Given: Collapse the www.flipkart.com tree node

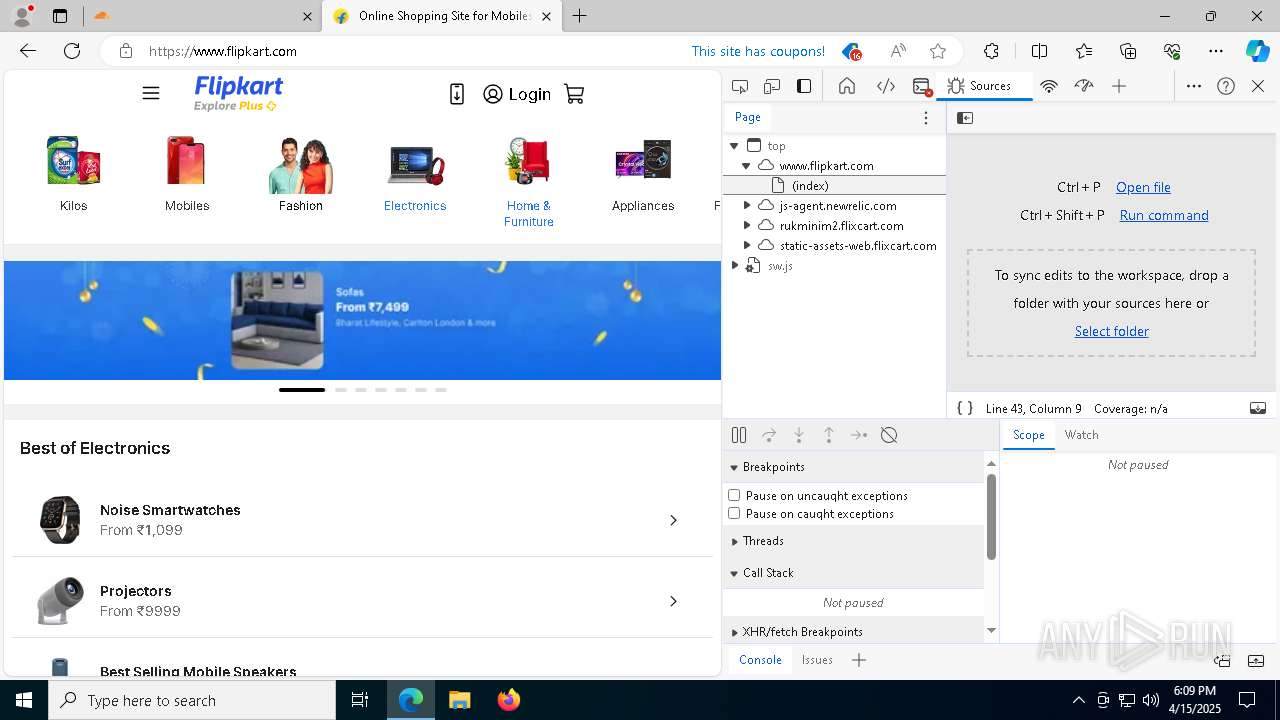Looking at the screenshot, I should pos(746,166).
